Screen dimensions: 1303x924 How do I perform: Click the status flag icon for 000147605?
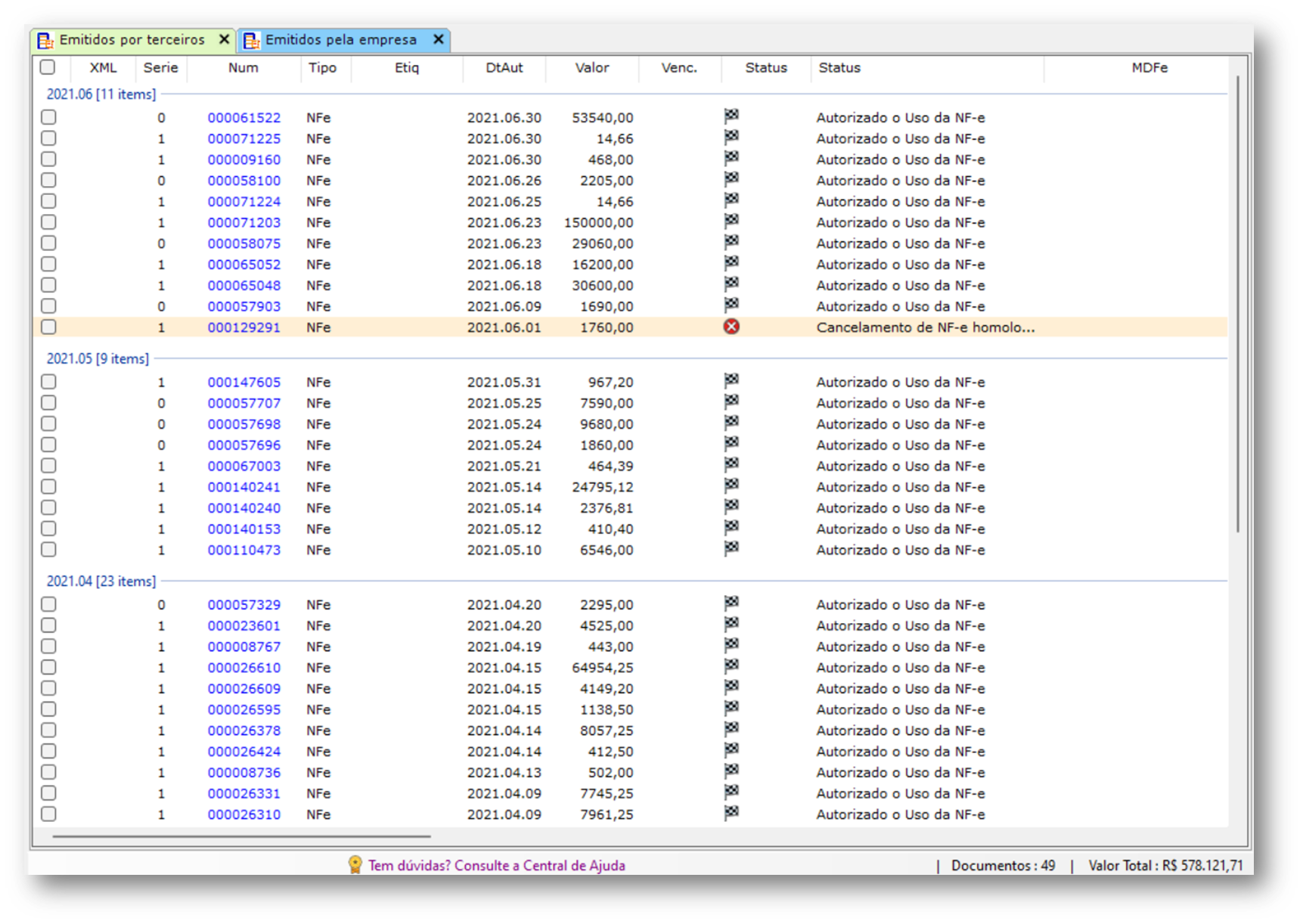click(731, 381)
